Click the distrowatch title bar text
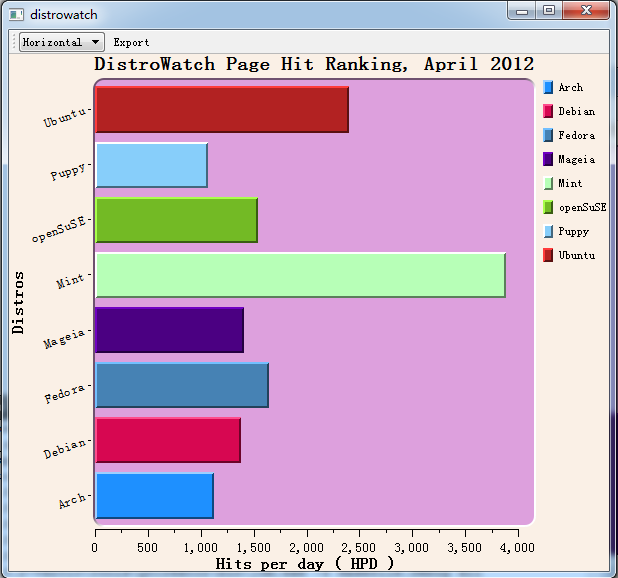The height and width of the screenshot is (578, 618). coord(64,15)
